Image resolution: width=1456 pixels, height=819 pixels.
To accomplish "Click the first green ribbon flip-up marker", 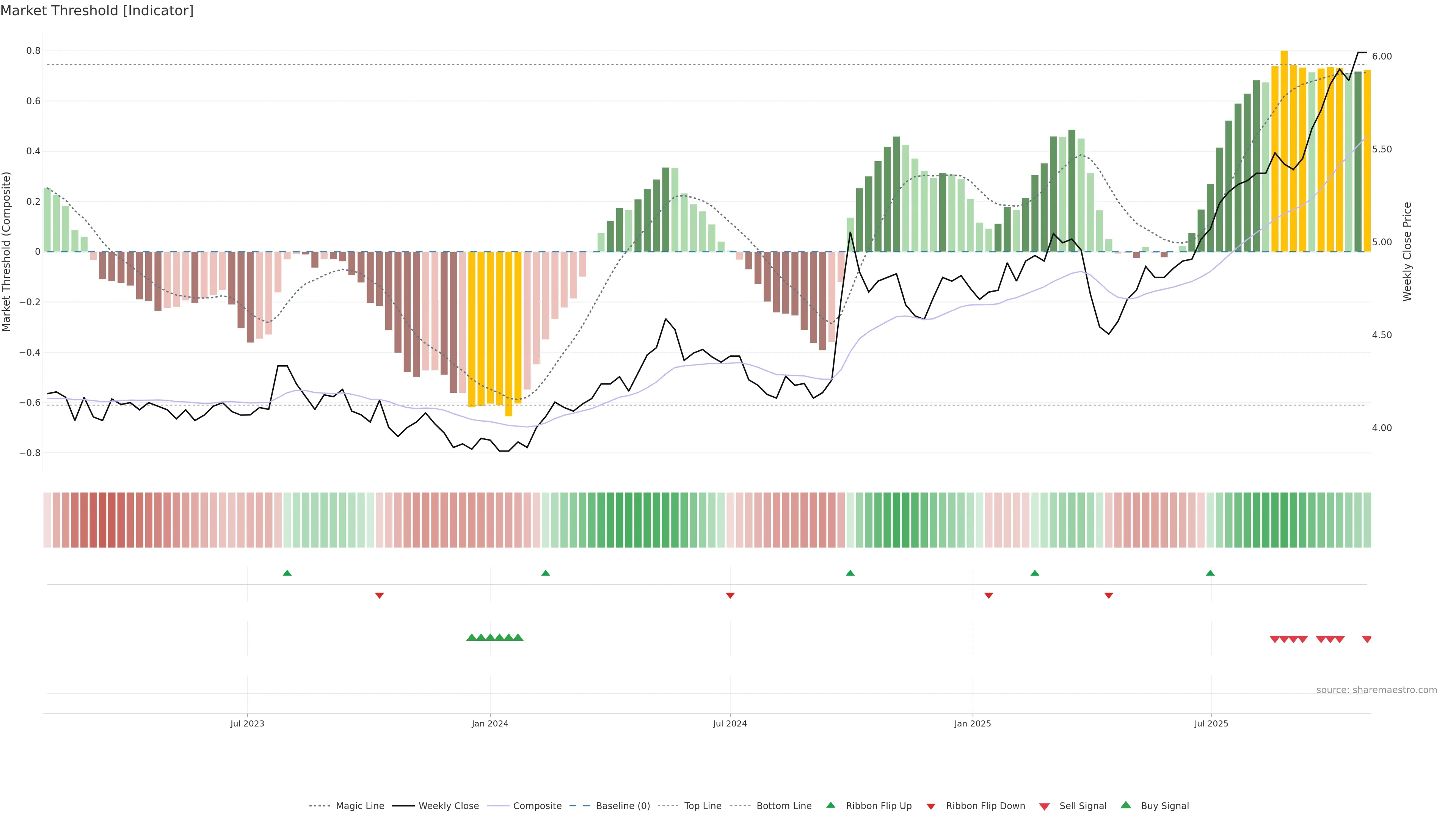I will [x=287, y=573].
